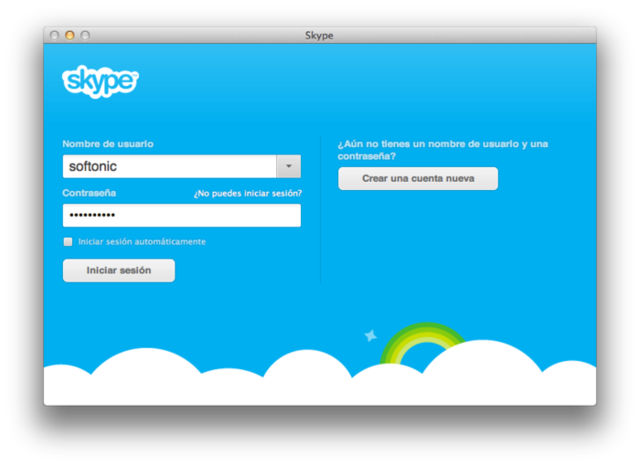The width and height of the screenshot is (640, 466).
Task: Focus the Nombre de usuario field
Action: 170,166
